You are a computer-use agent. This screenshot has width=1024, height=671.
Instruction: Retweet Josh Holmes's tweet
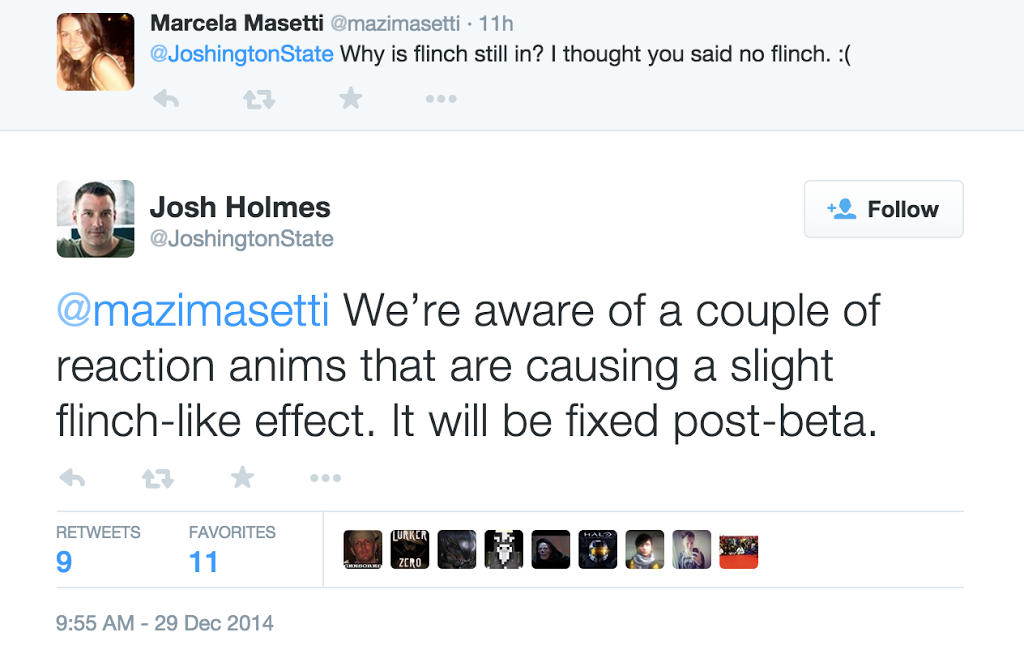coord(157,478)
